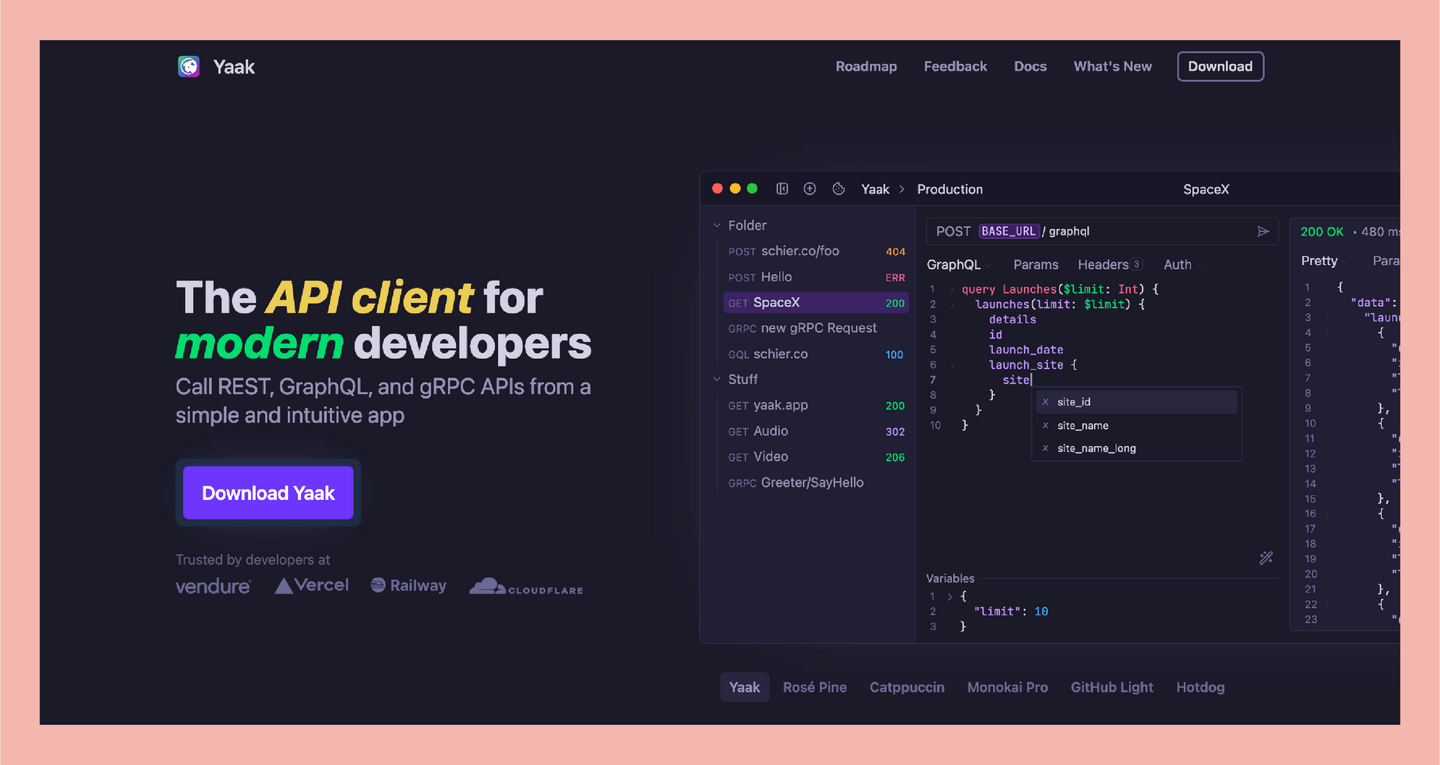Choose site_id from the autocomplete list
1440x765 pixels.
pos(1137,402)
